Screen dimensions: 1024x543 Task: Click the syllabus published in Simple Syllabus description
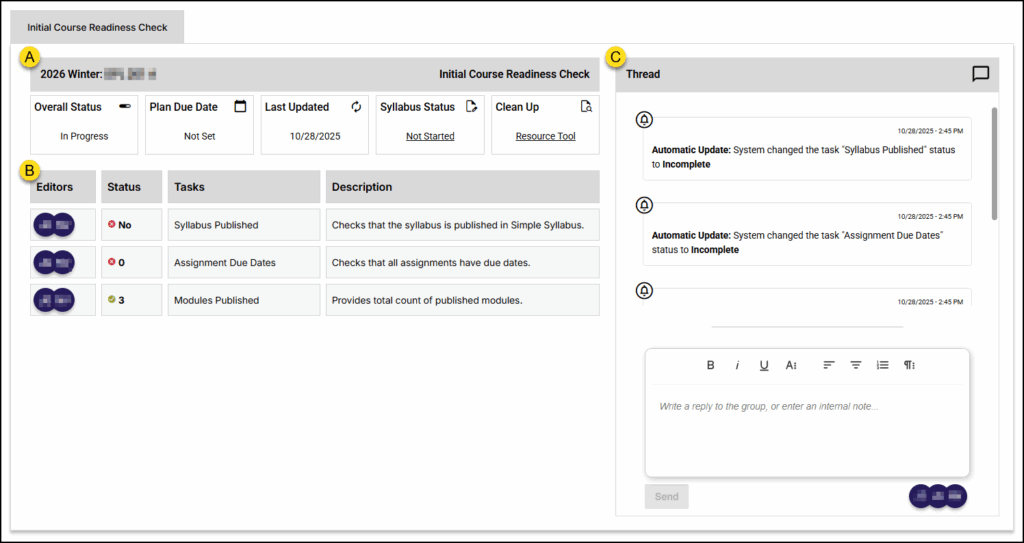(x=458, y=225)
